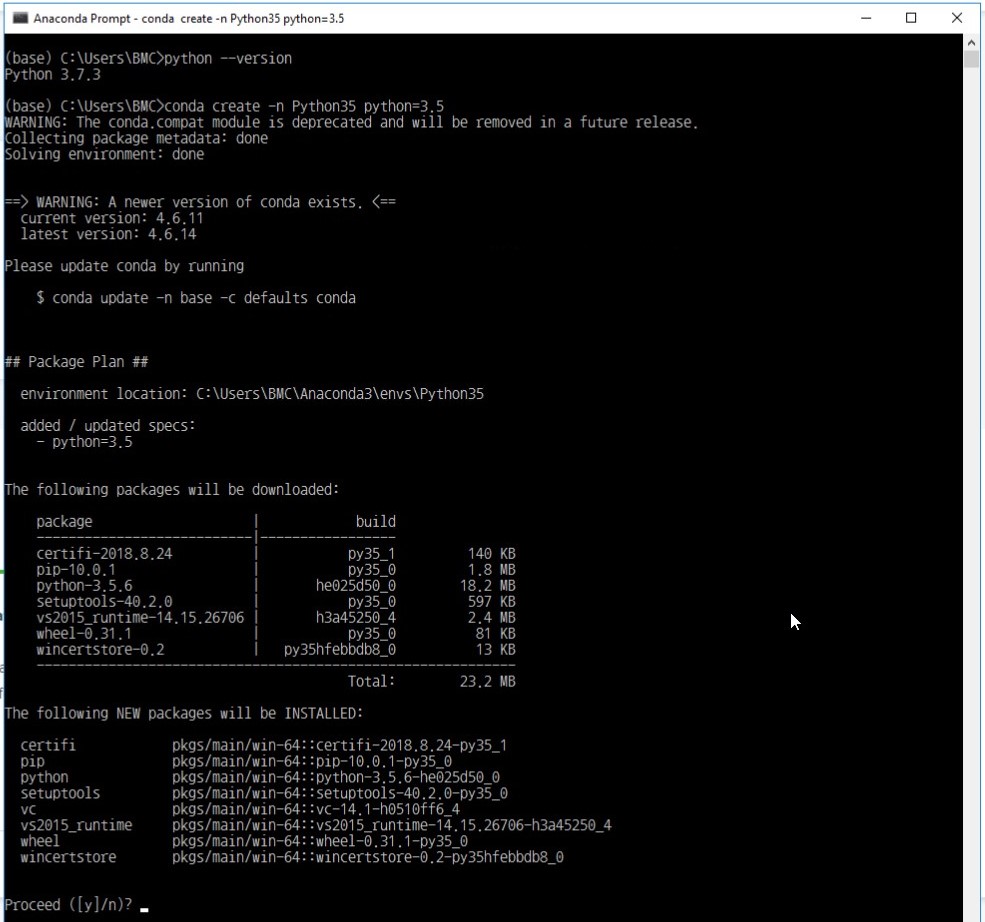This screenshot has width=985, height=922.
Task: Click 'pkgs/main/win-64::setuptools-40.2.0-py35_0'
Action: click(340, 793)
